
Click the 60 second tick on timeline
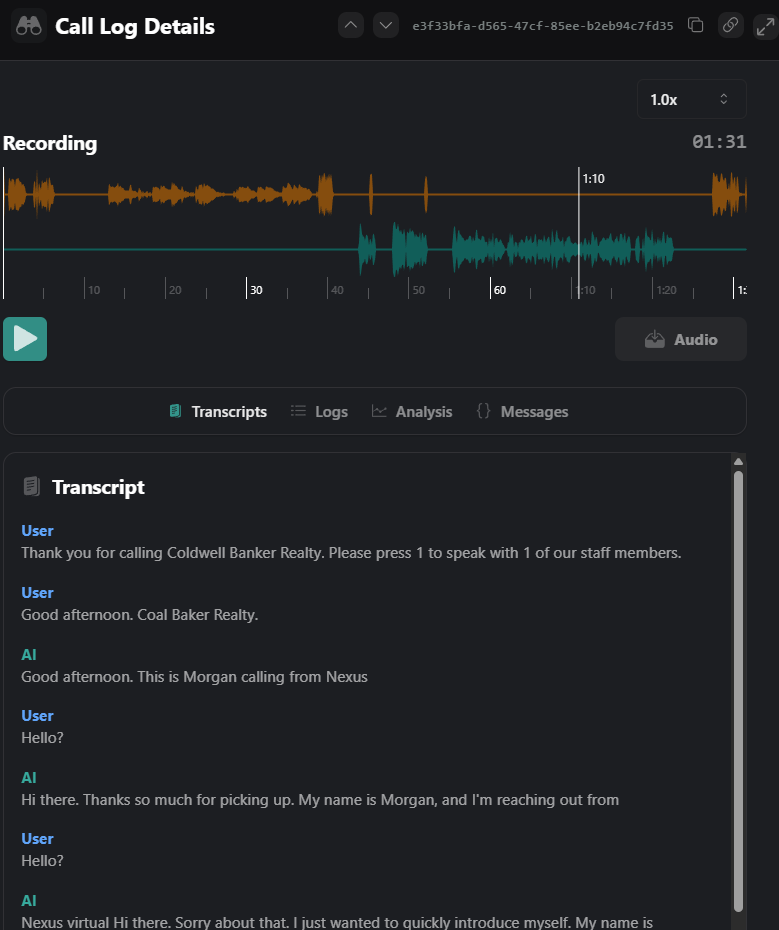pos(500,290)
